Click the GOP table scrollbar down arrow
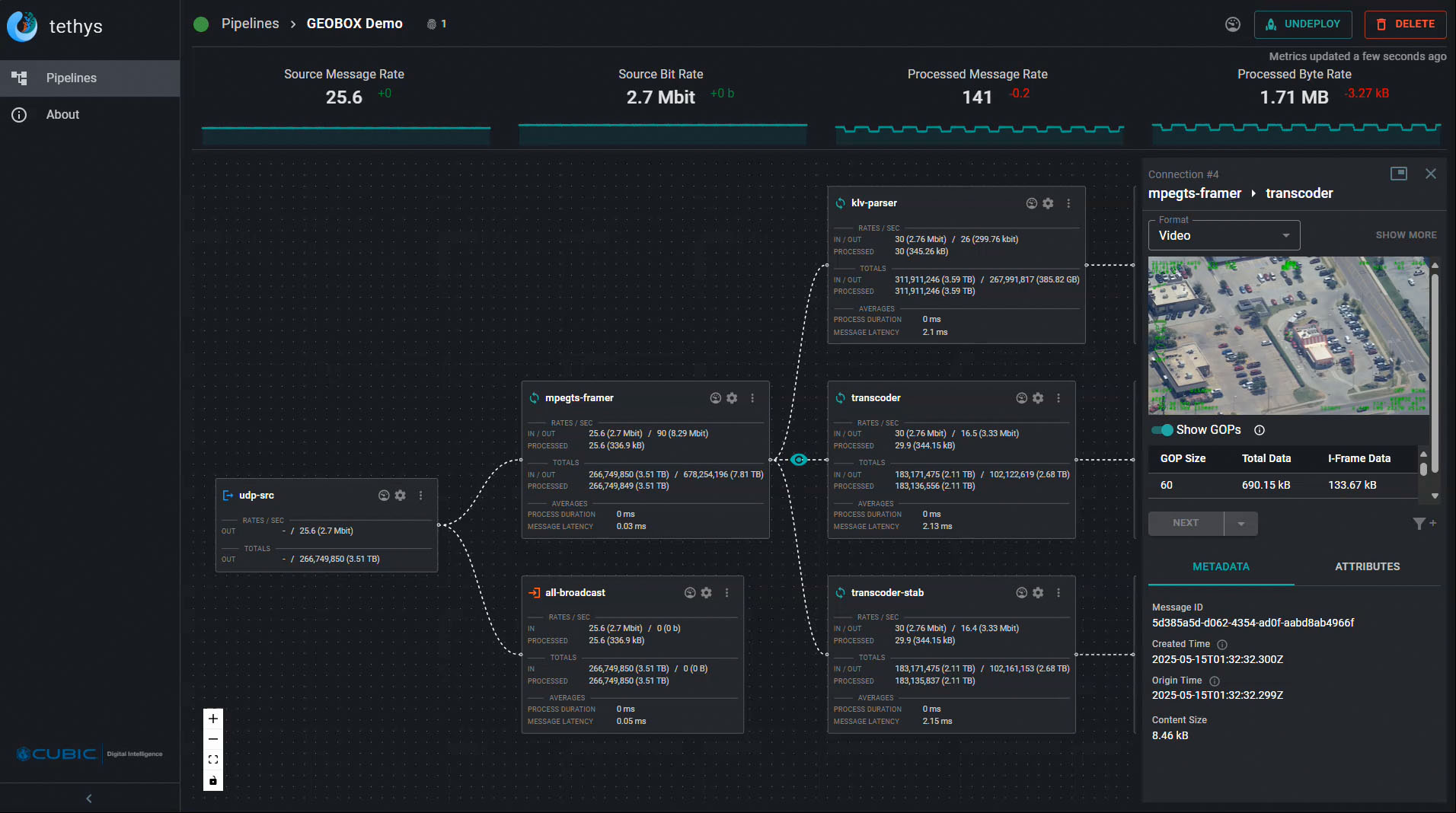The width and height of the screenshot is (1456, 813). [x=1435, y=496]
